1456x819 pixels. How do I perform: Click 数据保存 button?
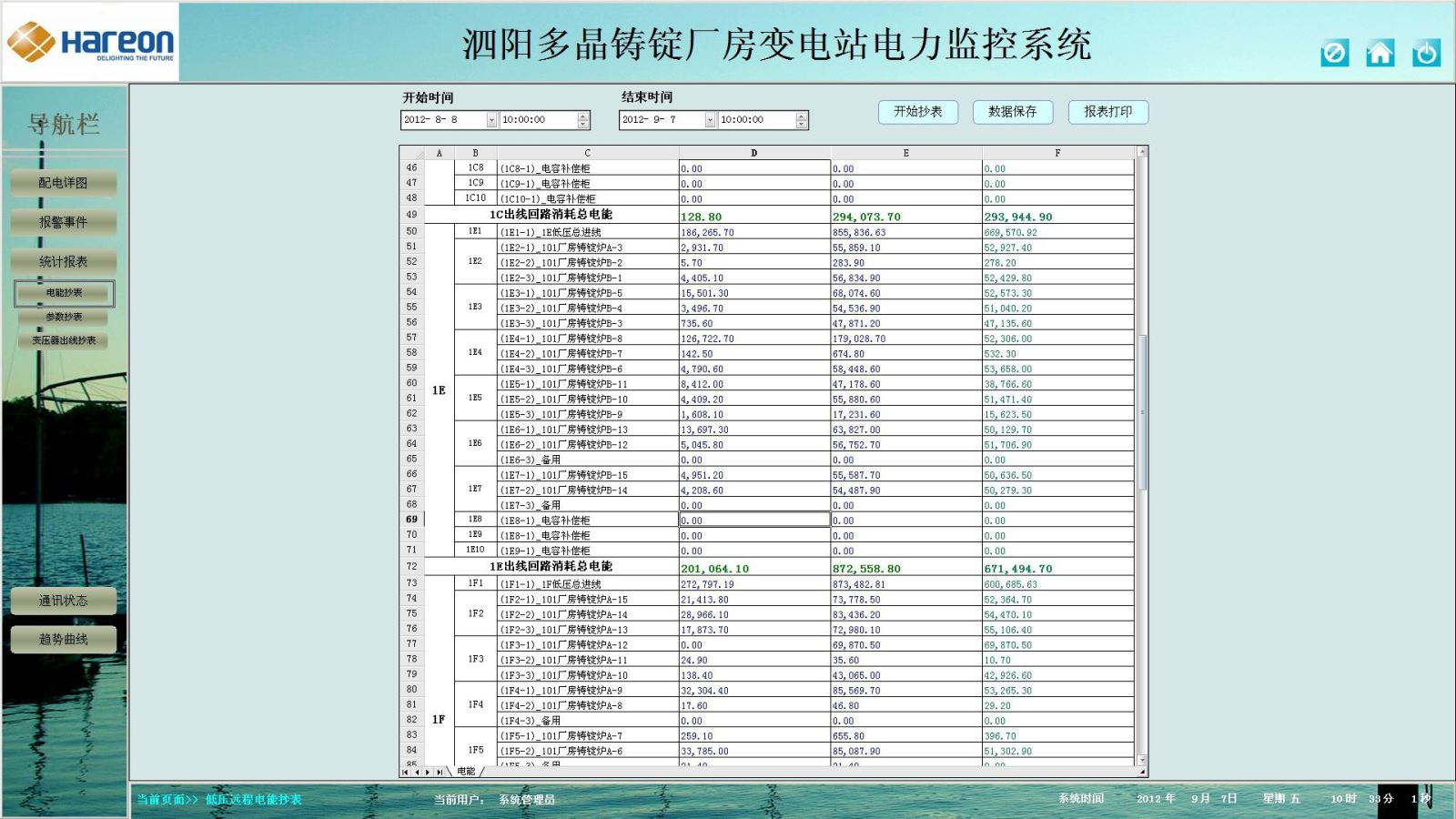pyautogui.click(x=1013, y=112)
